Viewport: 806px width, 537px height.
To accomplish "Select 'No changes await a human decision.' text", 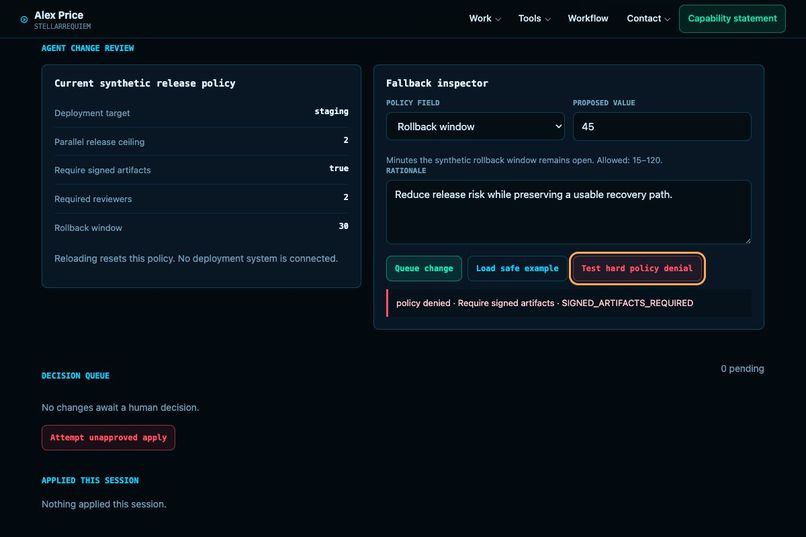I will tap(120, 408).
